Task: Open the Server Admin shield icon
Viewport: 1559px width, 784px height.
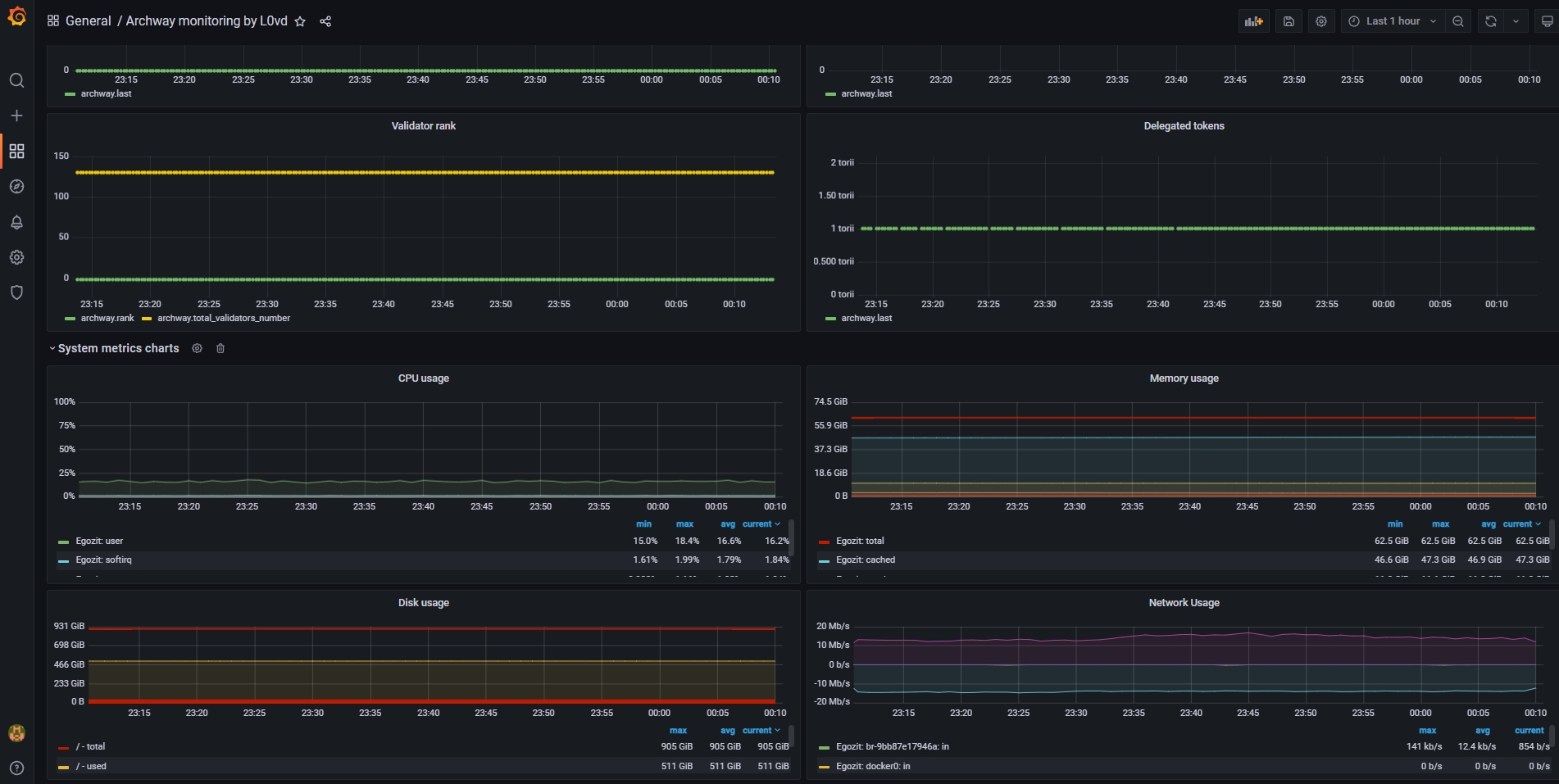Action: coord(16,292)
